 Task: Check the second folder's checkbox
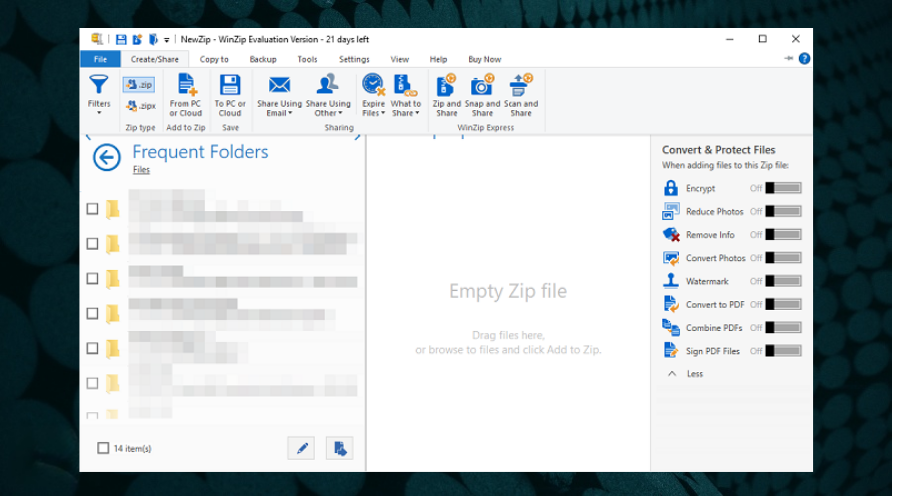click(92, 244)
